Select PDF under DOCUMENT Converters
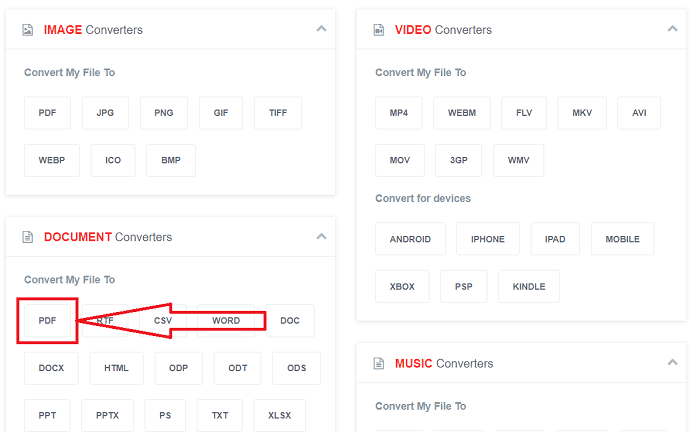Viewport: 690px width, 432px height. tap(48, 321)
